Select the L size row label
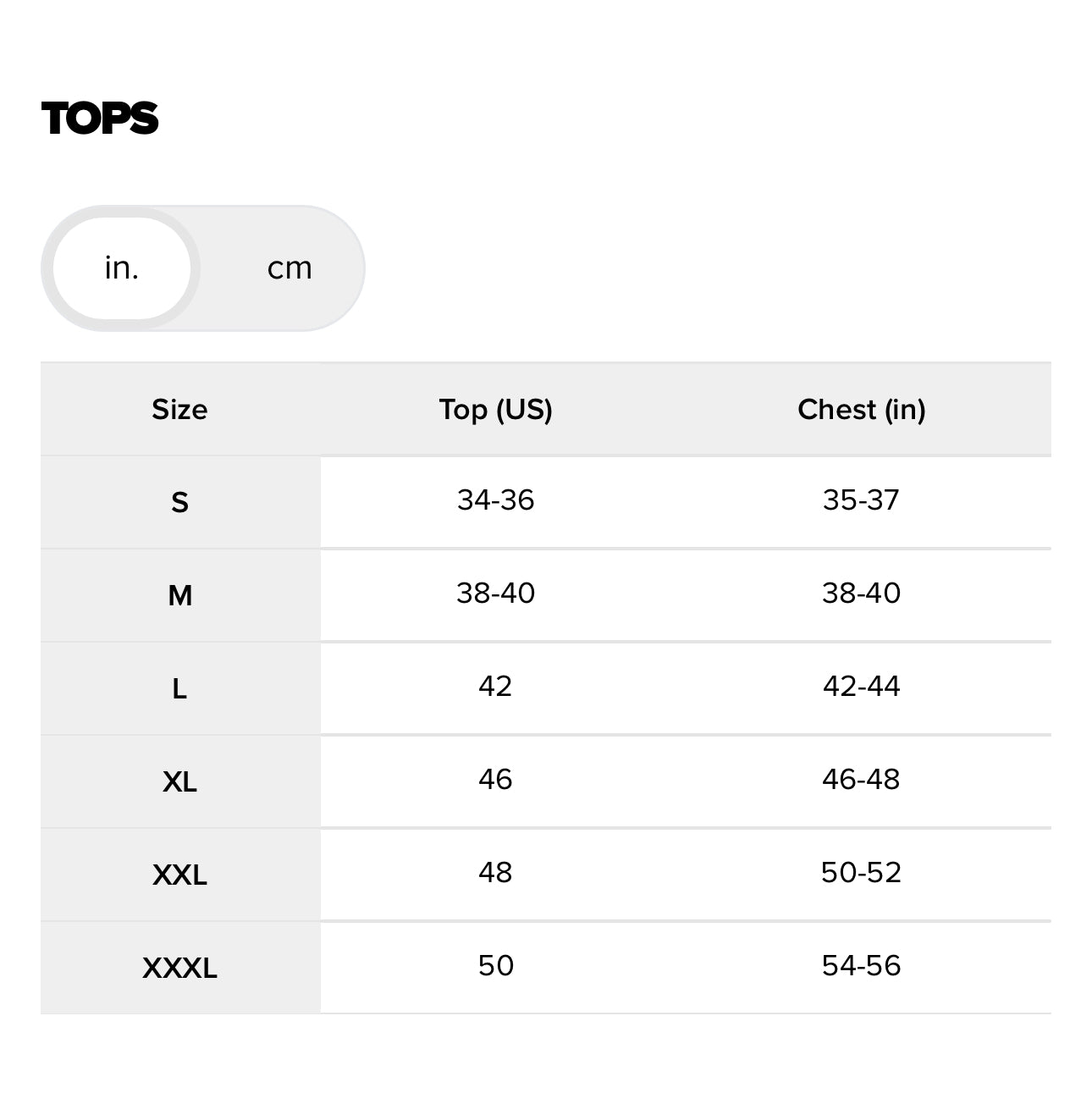The width and height of the screenshot is (1092, 1104). (179, 689)
